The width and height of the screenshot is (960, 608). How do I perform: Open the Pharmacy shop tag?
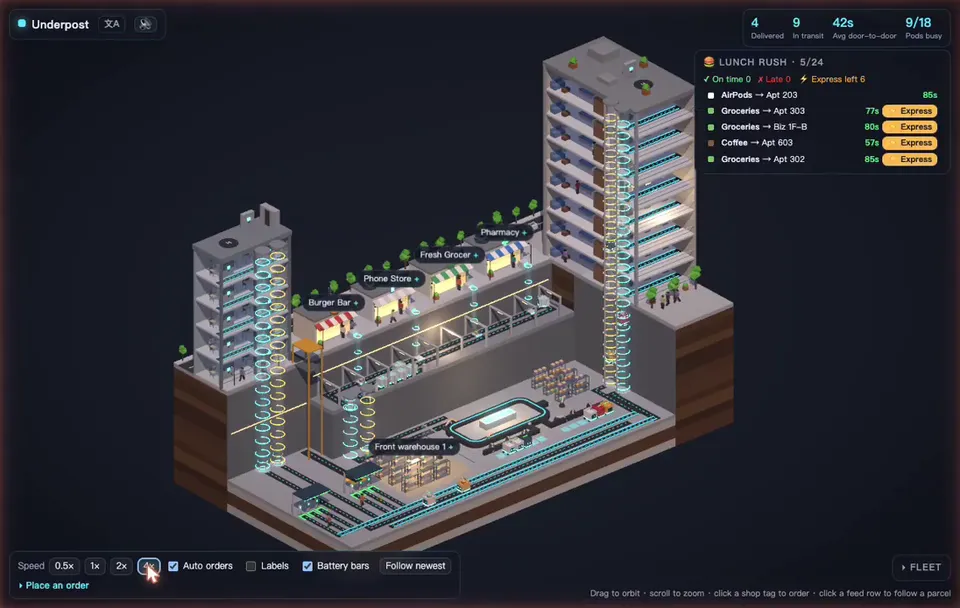(503, 232)
